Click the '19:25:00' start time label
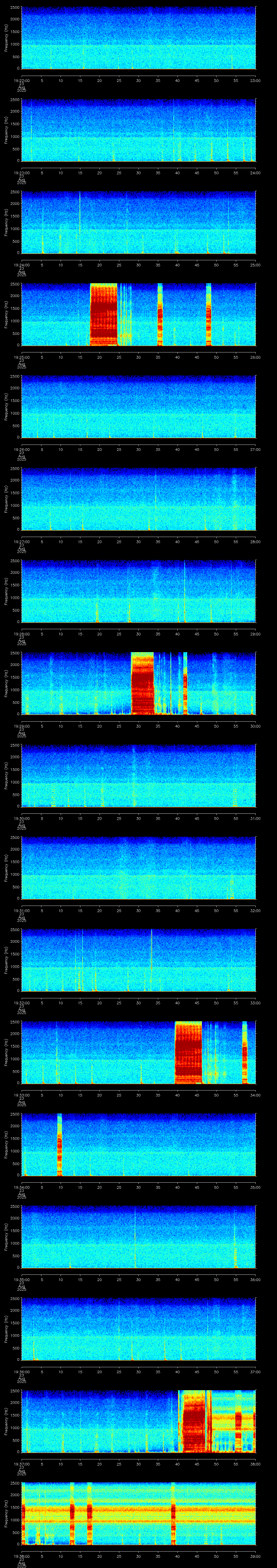The image size is (277, 1568). coord(22,357)
